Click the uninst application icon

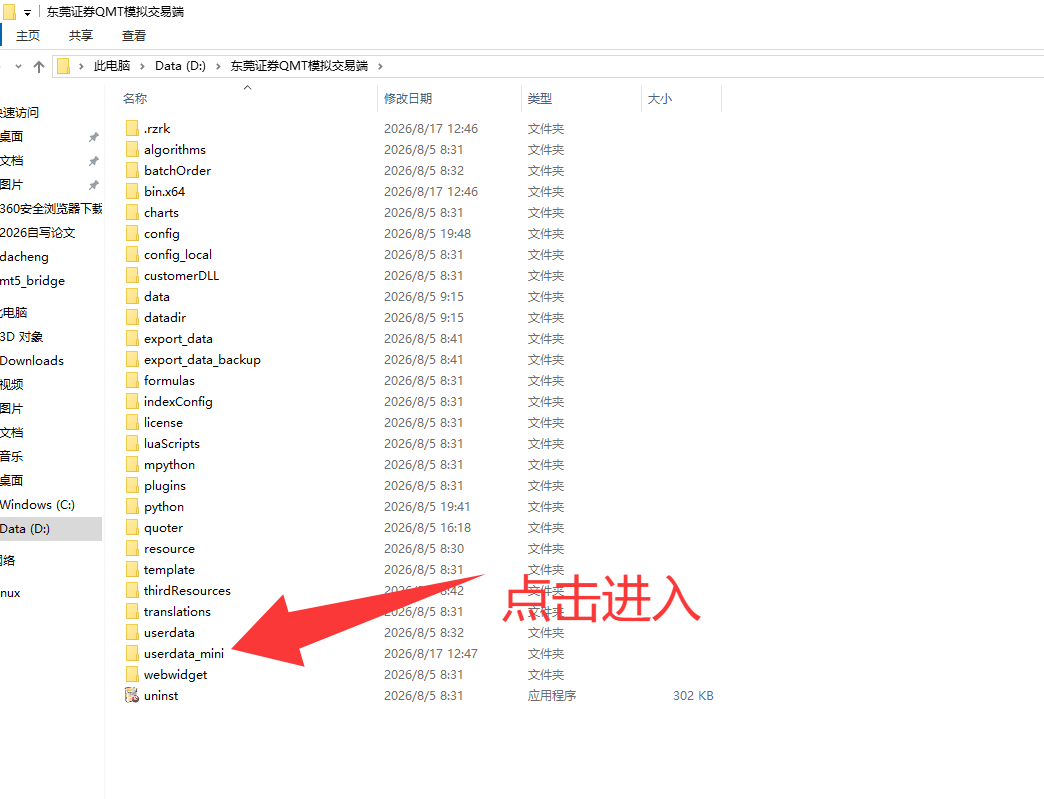(132, 695)
